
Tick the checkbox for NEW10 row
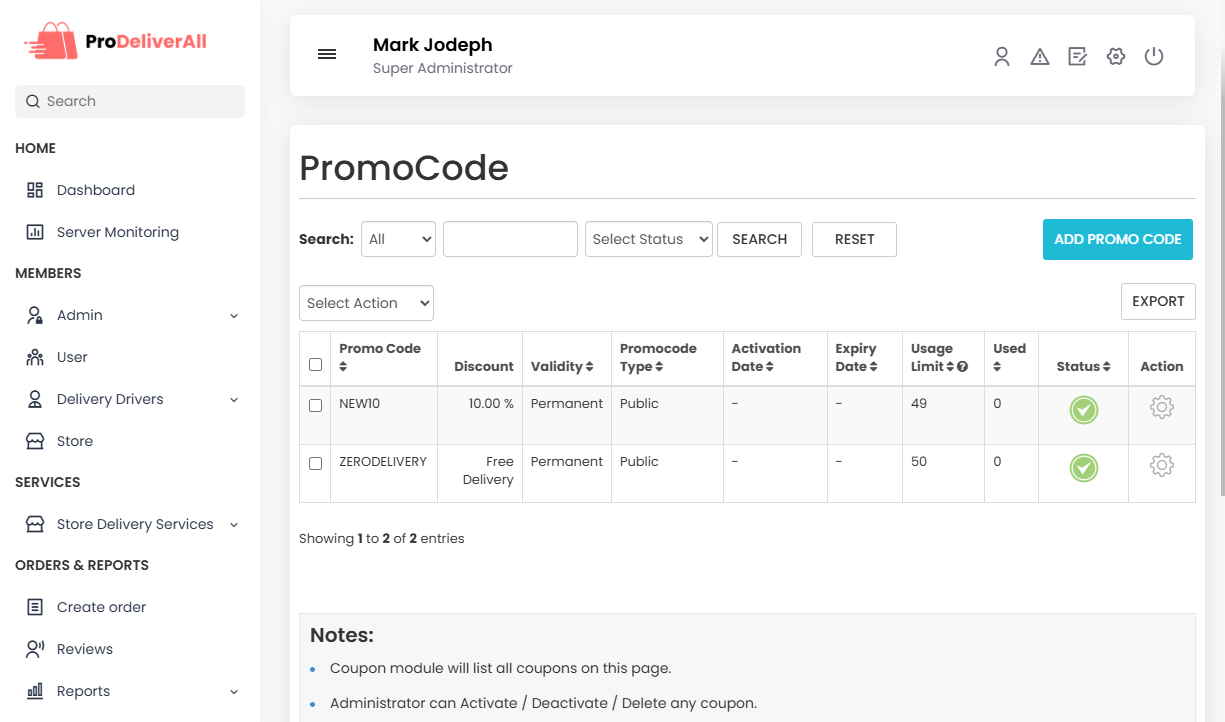click(316, 406)
